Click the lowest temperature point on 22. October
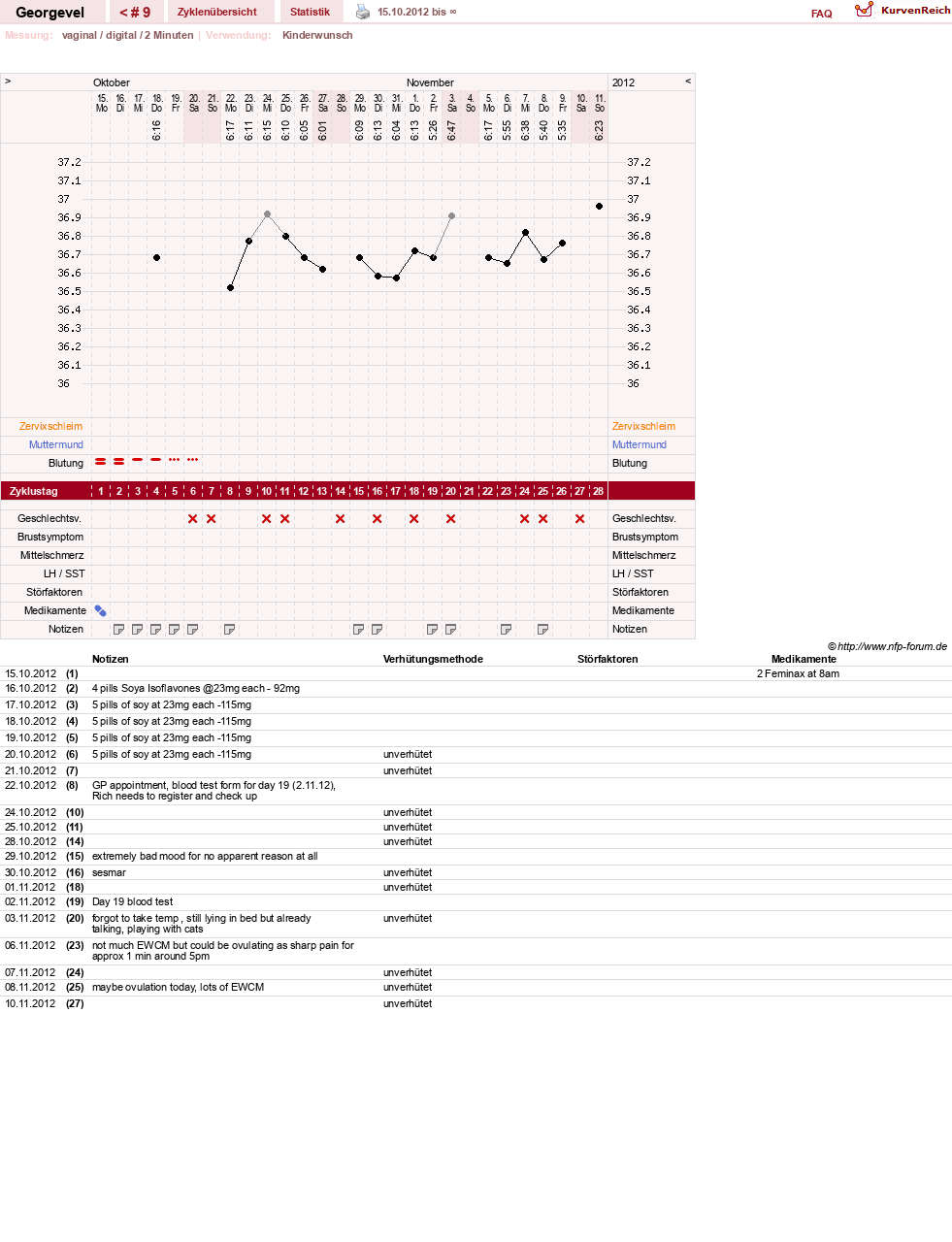The width and height of the screenshot is (952, 1242). pyautogui.click(x=230, y=287)
